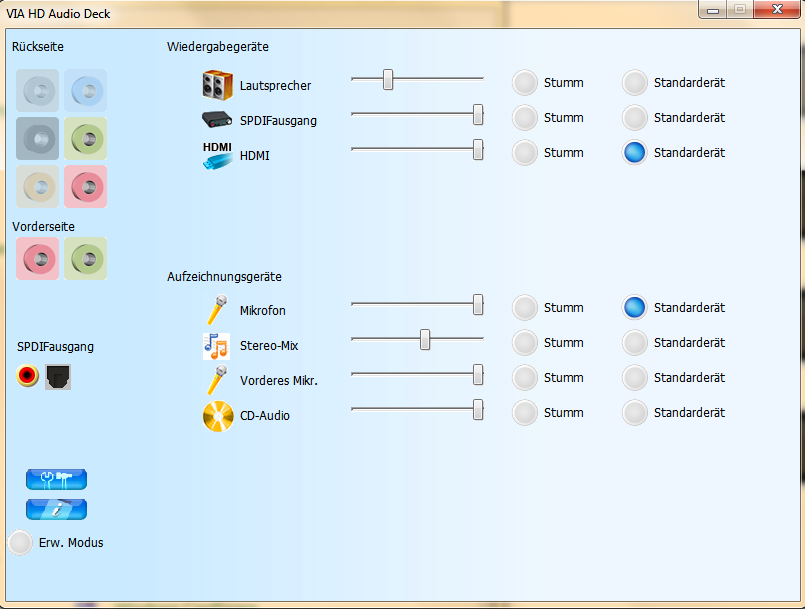Click the Mikrofon level slider handle
The width and height of the screenshot is (805, 609).
pos(478,304)
